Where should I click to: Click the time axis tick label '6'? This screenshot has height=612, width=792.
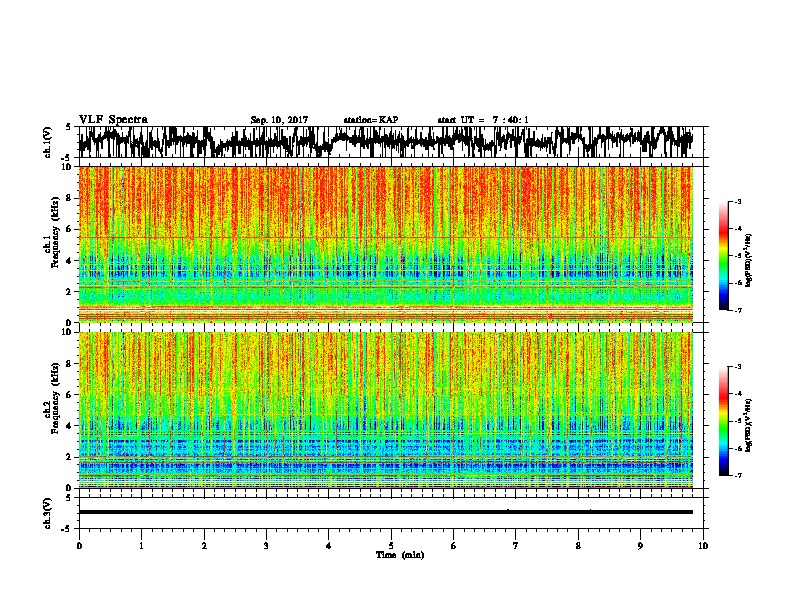coord(454,546)
